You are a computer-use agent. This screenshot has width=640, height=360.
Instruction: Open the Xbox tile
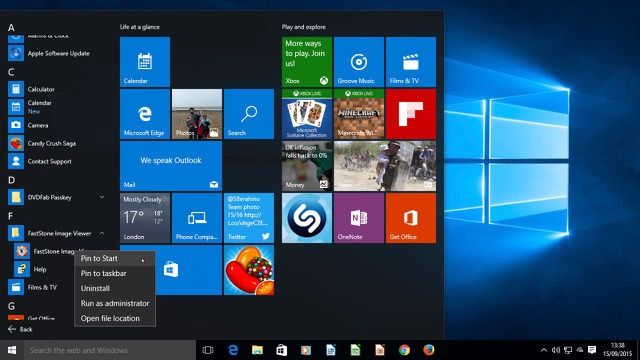click(x=307, y=62)
